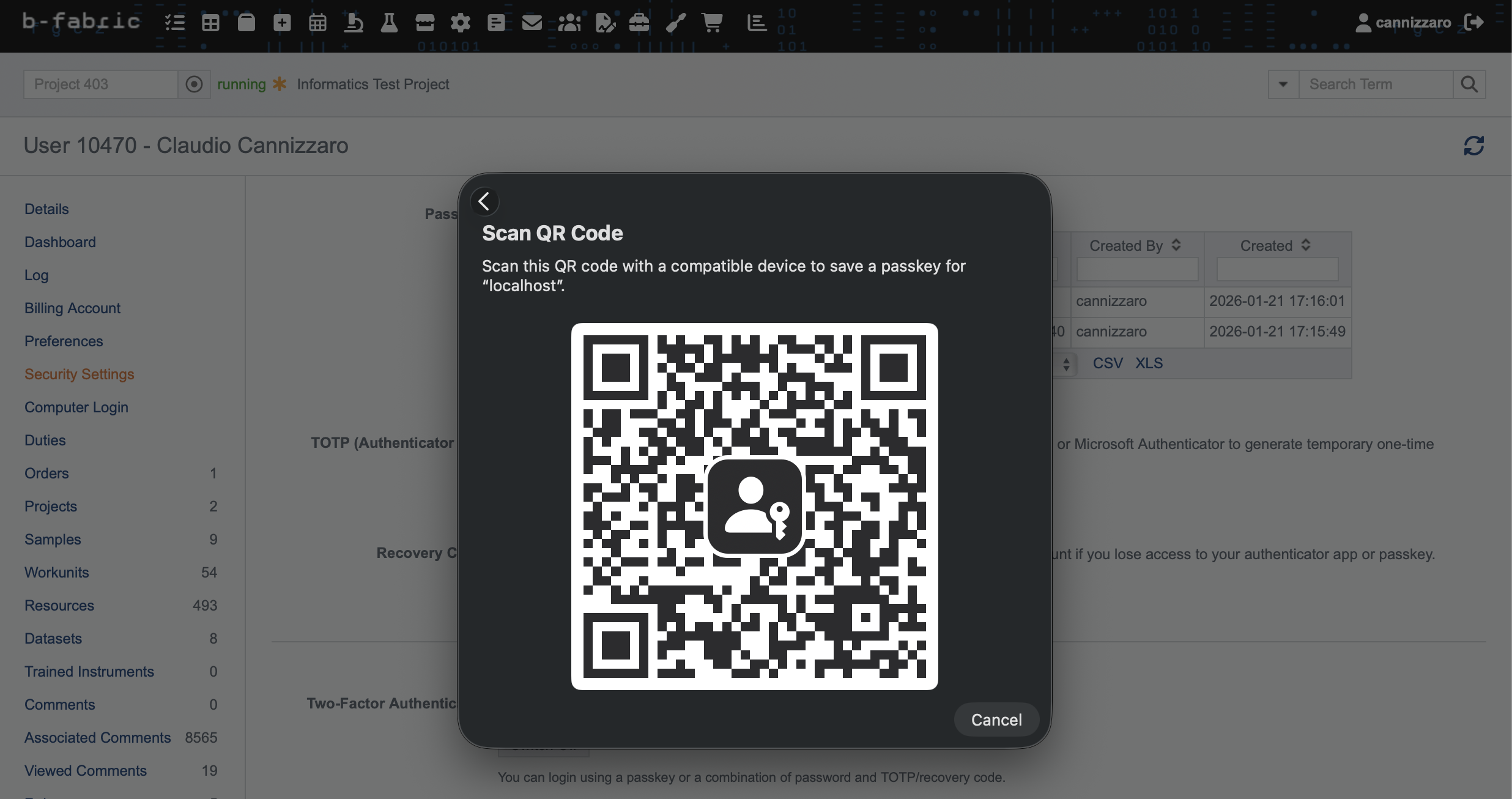
Task: Open the Preferences sidebar item
Action: (x=64, y=341)
